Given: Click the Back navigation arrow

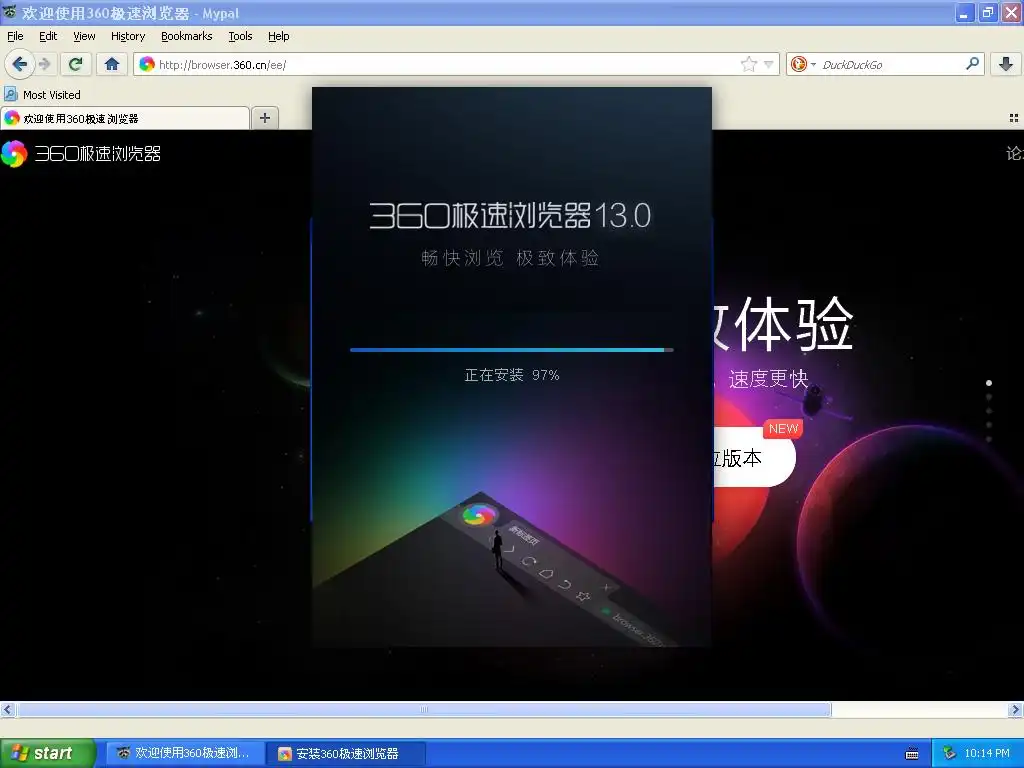Looking at the screenshot, I should coord(20,64).
